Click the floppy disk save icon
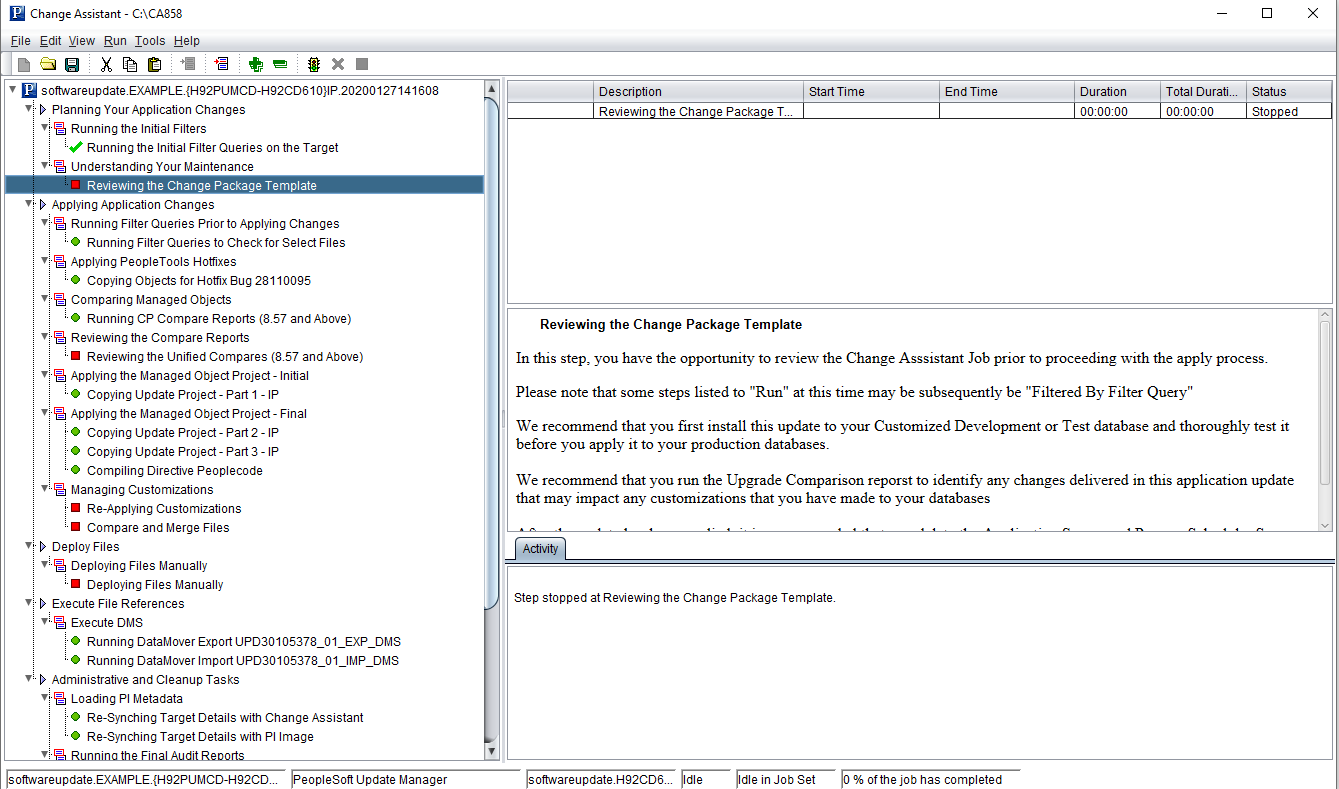Screen dimensions: 1339x789 [72, 65]
